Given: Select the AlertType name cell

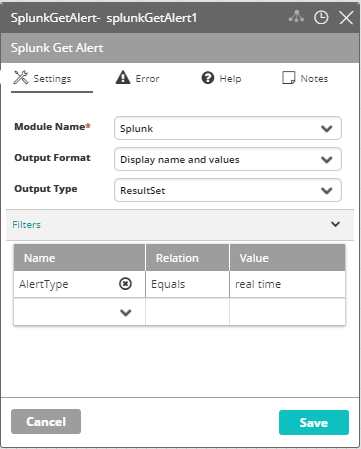Looking at the screenshot, I should coord(79,284).
